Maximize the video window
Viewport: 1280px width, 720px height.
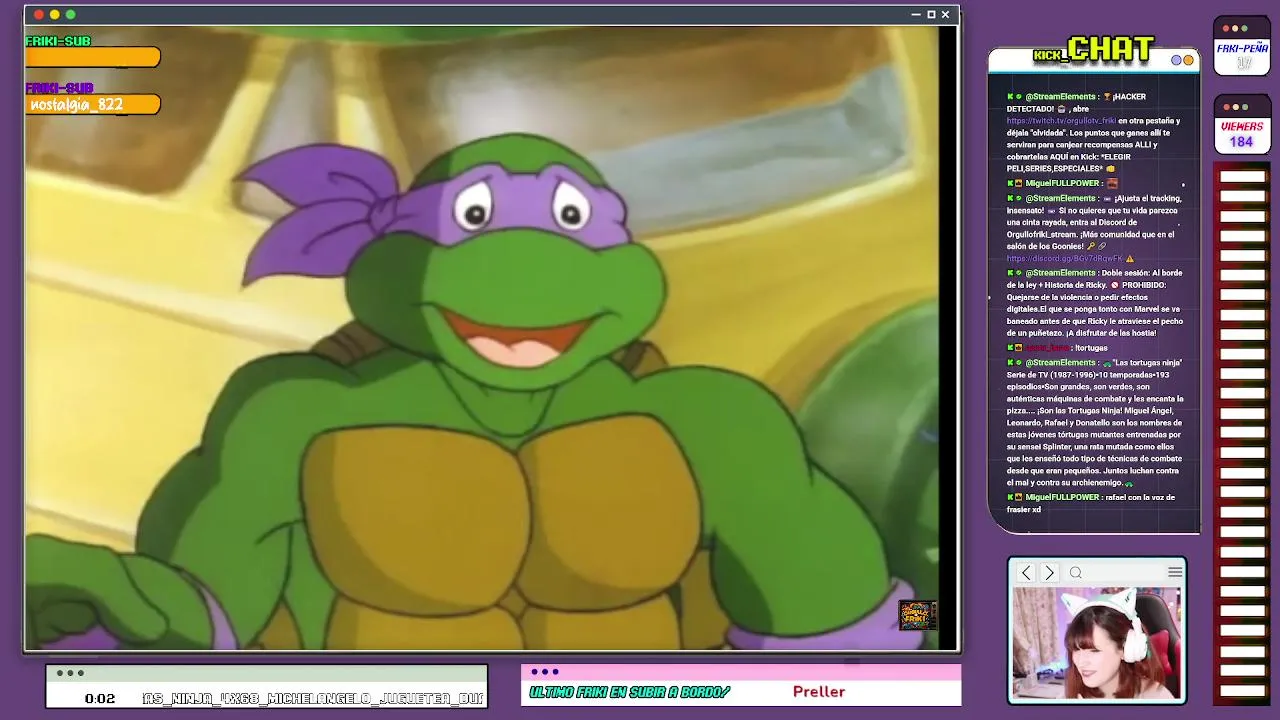pyautogui.click(x=931, y=14)
